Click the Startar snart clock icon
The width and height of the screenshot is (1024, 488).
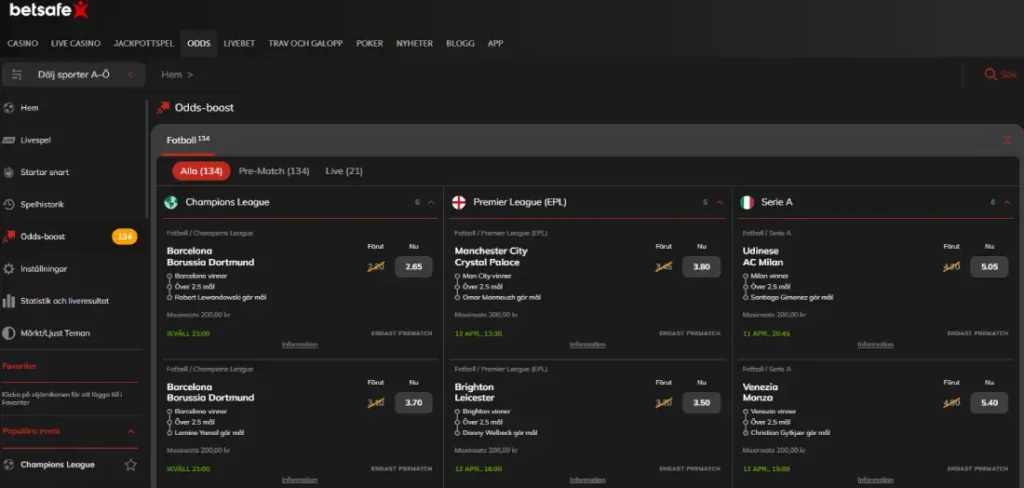point(9,172)
